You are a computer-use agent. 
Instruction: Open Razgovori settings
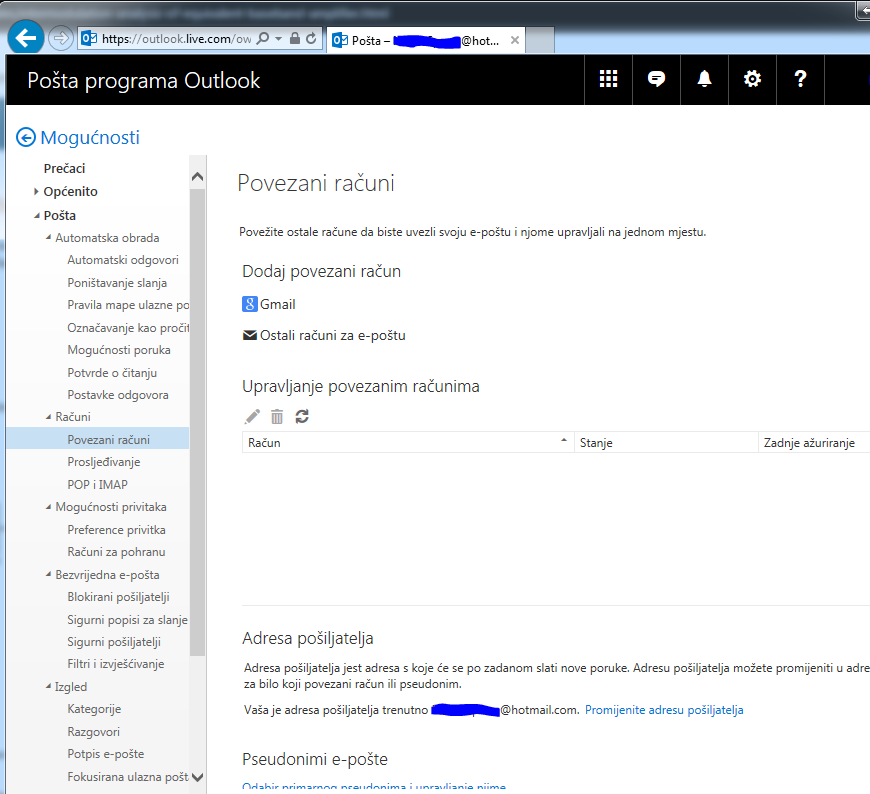coord(93,731)
